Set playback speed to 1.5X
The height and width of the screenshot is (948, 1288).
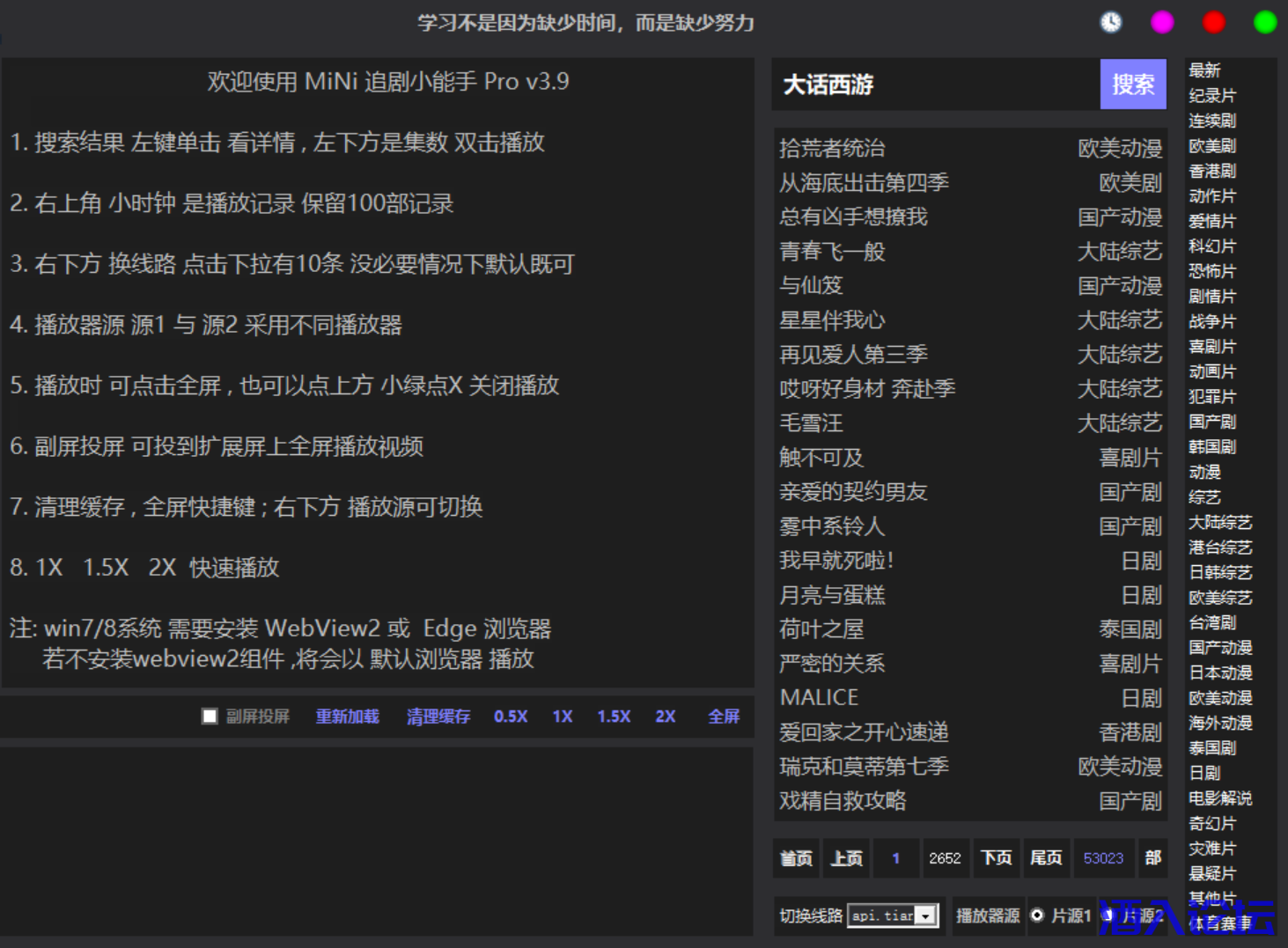click(614, 717)
